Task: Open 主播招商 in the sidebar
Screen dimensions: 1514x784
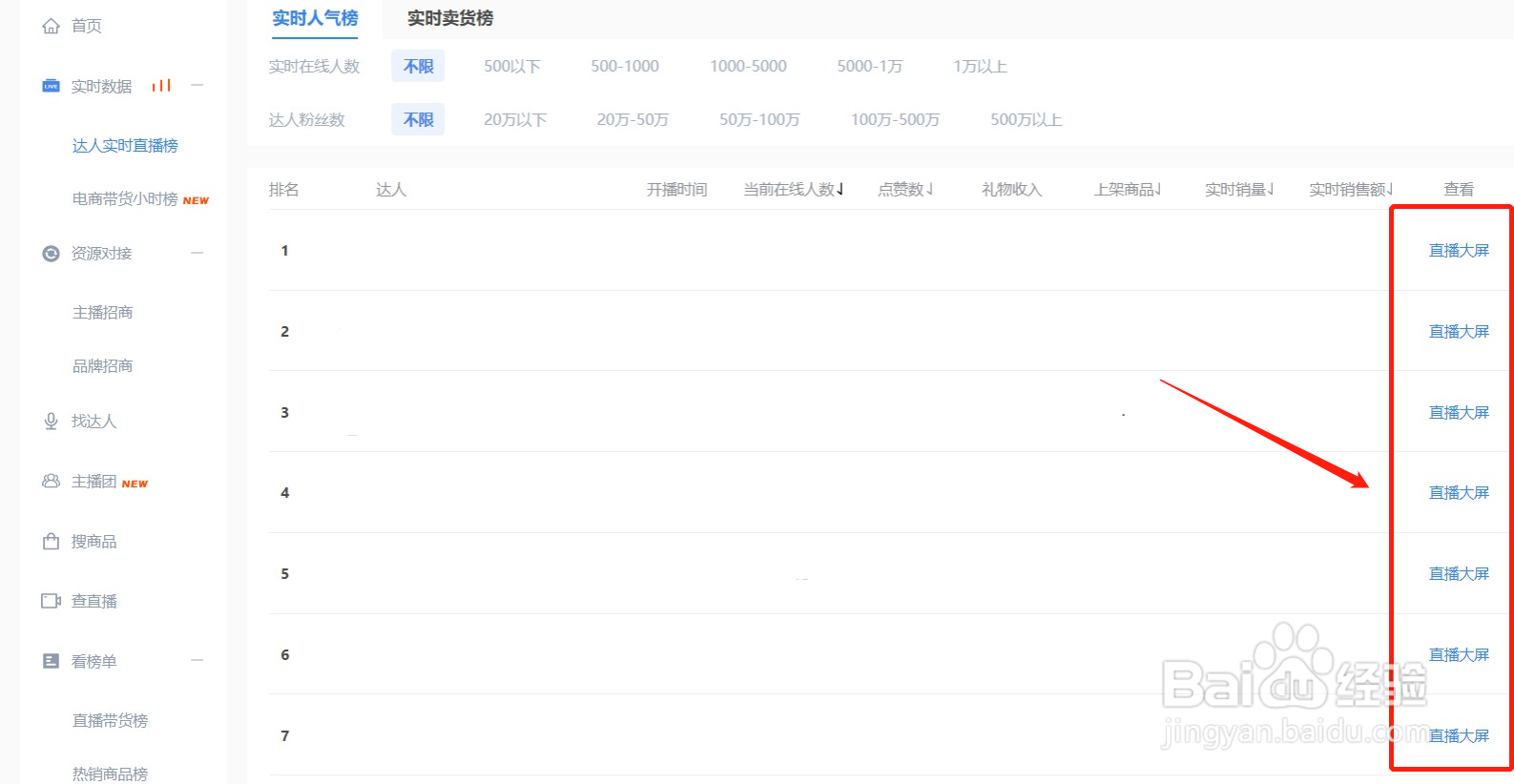Action: (102, 313)
